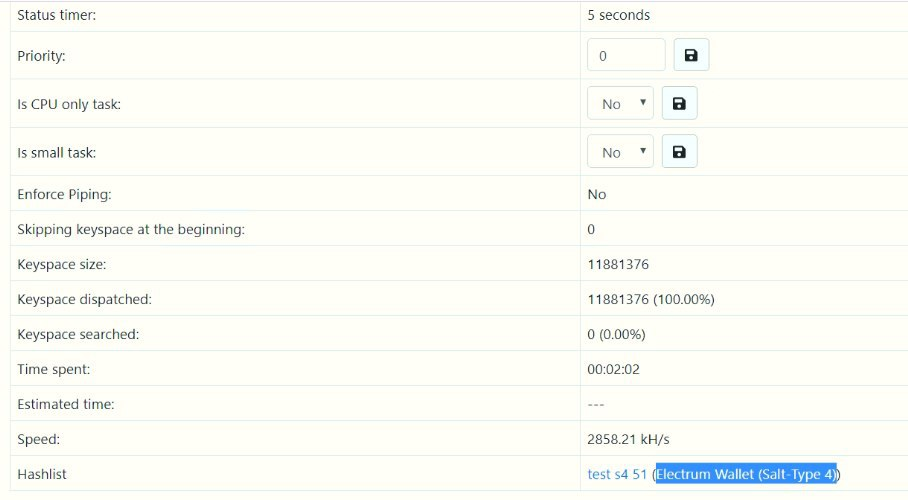
Task: Click Skipping keyspace at the beginning: label
Action: (x=131, y=229)
